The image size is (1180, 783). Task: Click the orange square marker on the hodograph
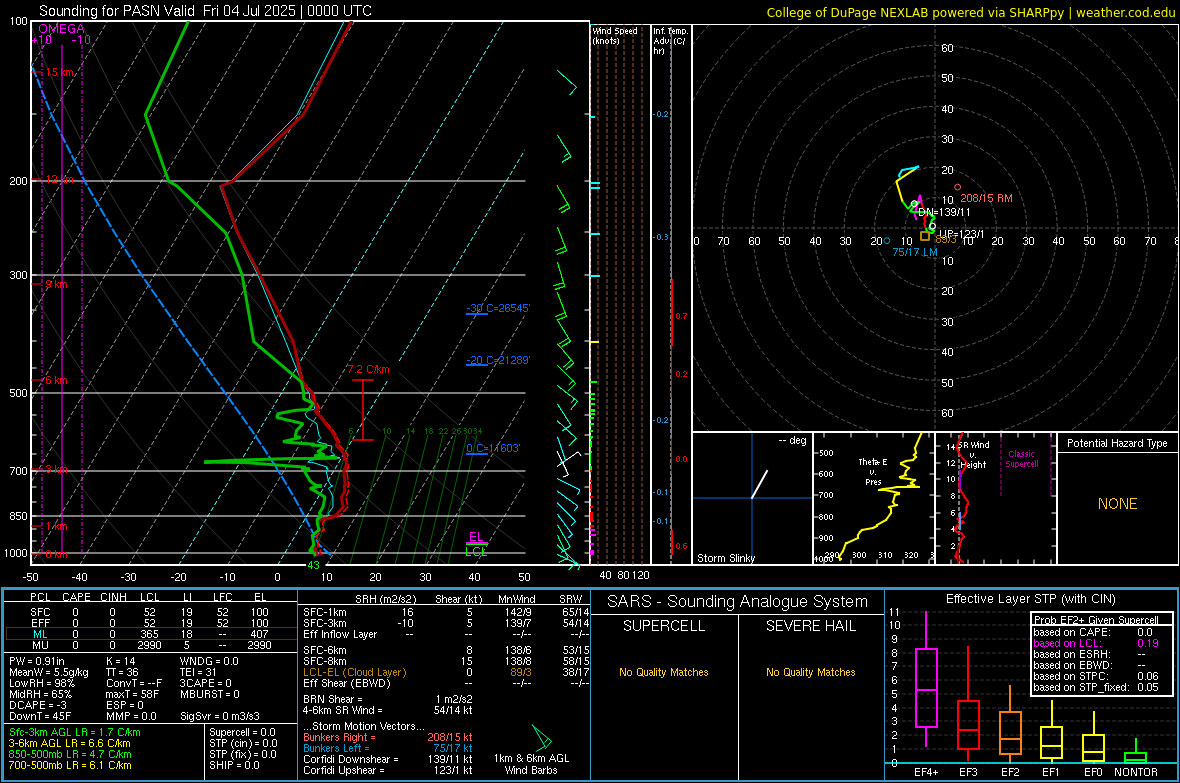click(x=925, y=236)
